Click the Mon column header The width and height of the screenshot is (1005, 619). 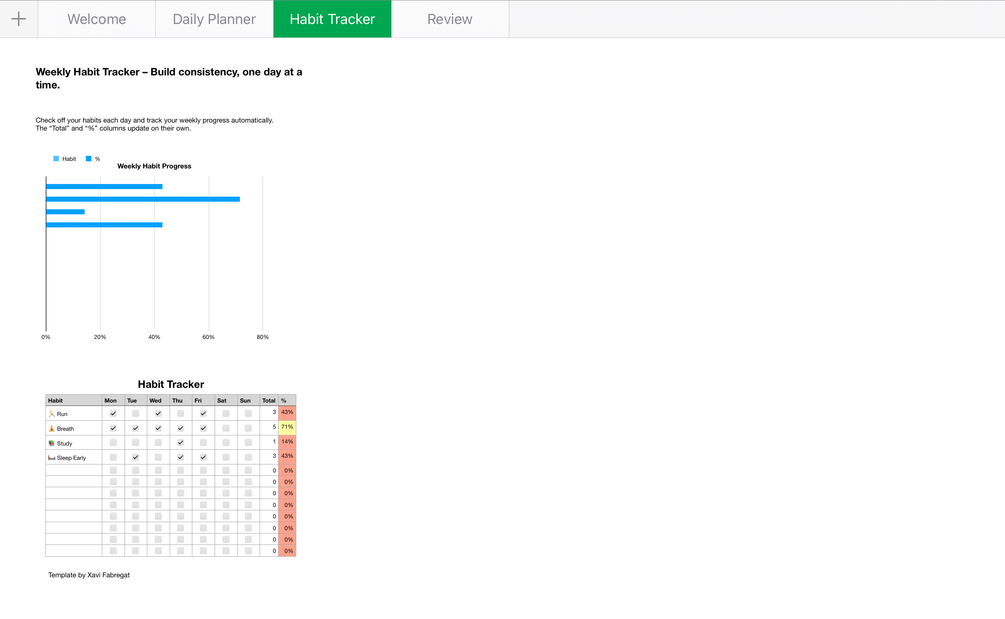click(x=113, y=400)
